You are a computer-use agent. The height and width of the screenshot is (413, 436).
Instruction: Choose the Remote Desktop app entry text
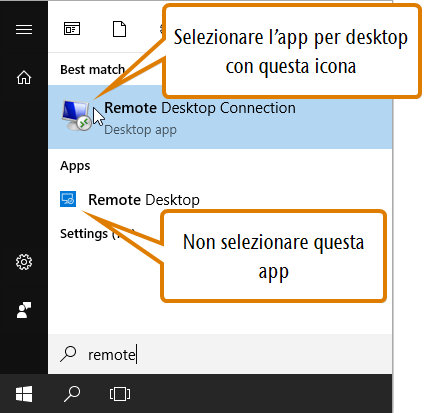coord(144,200)
